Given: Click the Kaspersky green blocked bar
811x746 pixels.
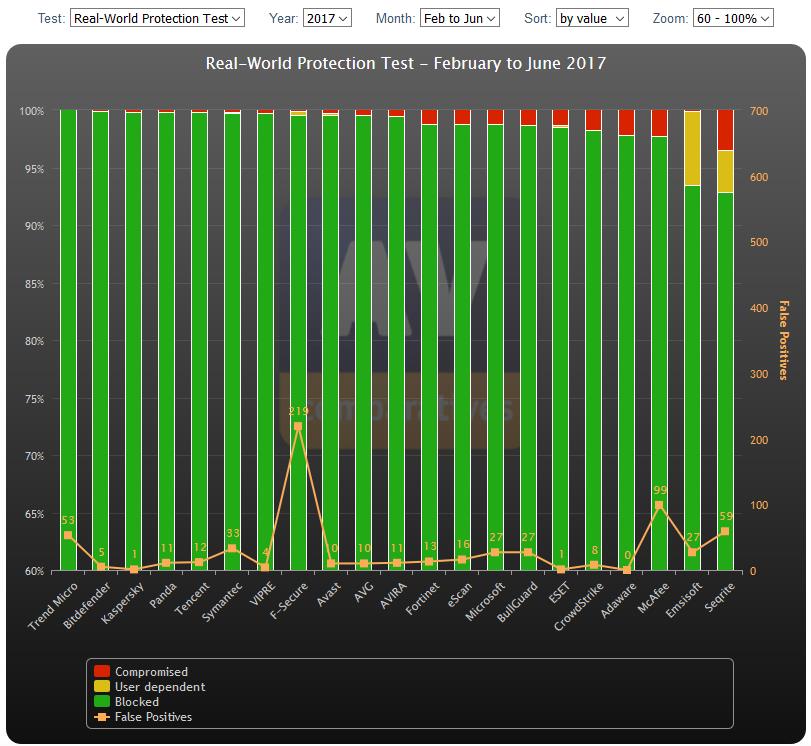Looking at the screenshot, I should click(133, 341).
